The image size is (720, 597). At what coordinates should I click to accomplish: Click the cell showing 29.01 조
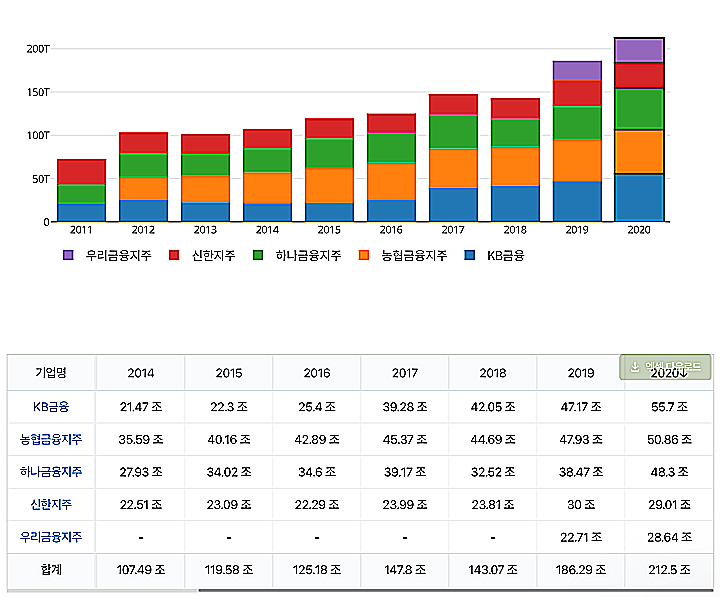[x=669, y=504]
